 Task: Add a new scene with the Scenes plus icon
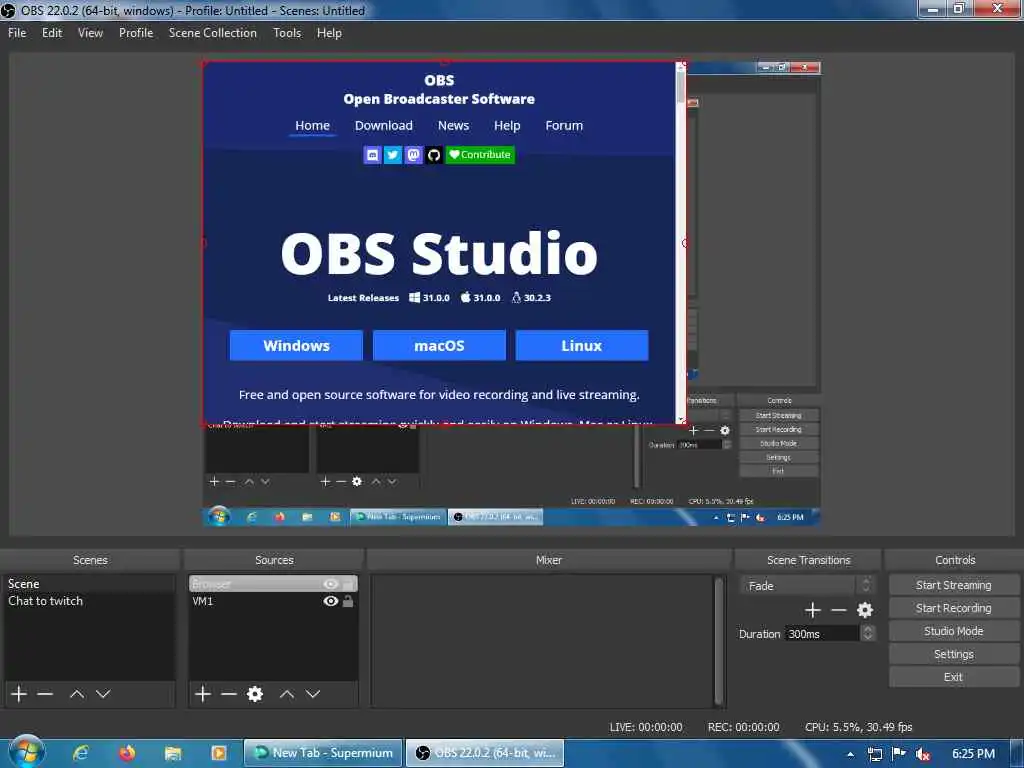point(19,694)
